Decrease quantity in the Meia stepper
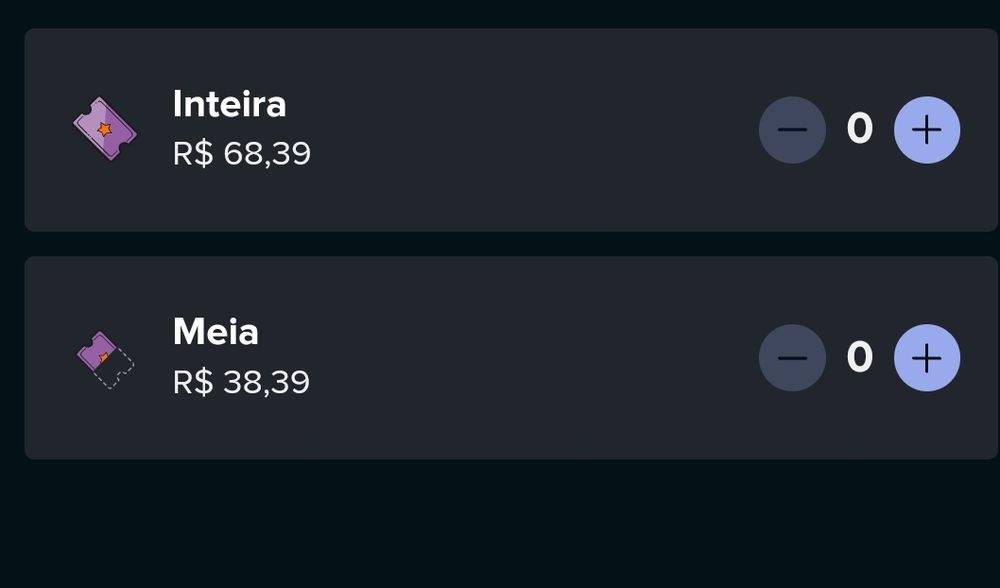Viewport: 1000px width, 588px height. 792,358
